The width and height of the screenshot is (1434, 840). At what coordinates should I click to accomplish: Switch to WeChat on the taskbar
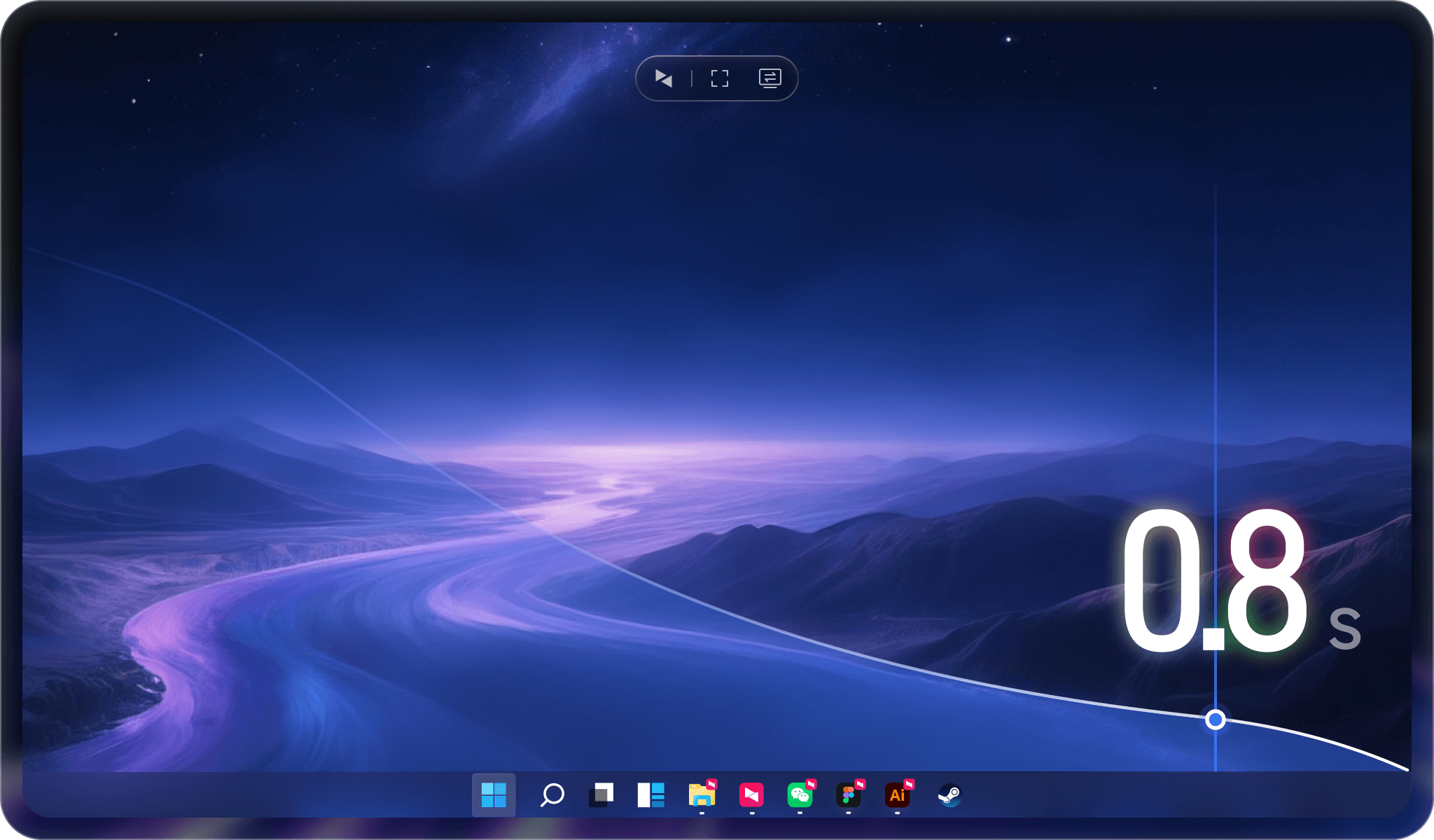[x=799, y=795]
